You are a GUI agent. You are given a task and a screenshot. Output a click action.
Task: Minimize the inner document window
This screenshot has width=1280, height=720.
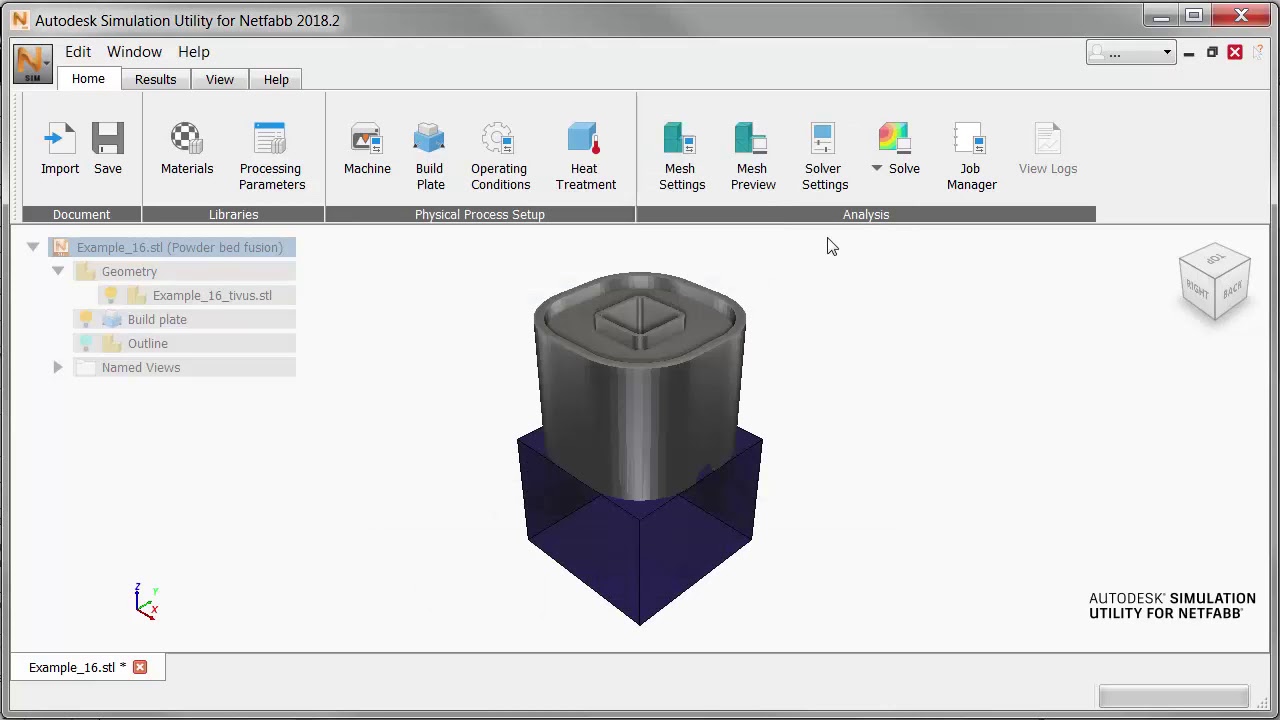pyautogui.click(x=1189, y=52)
